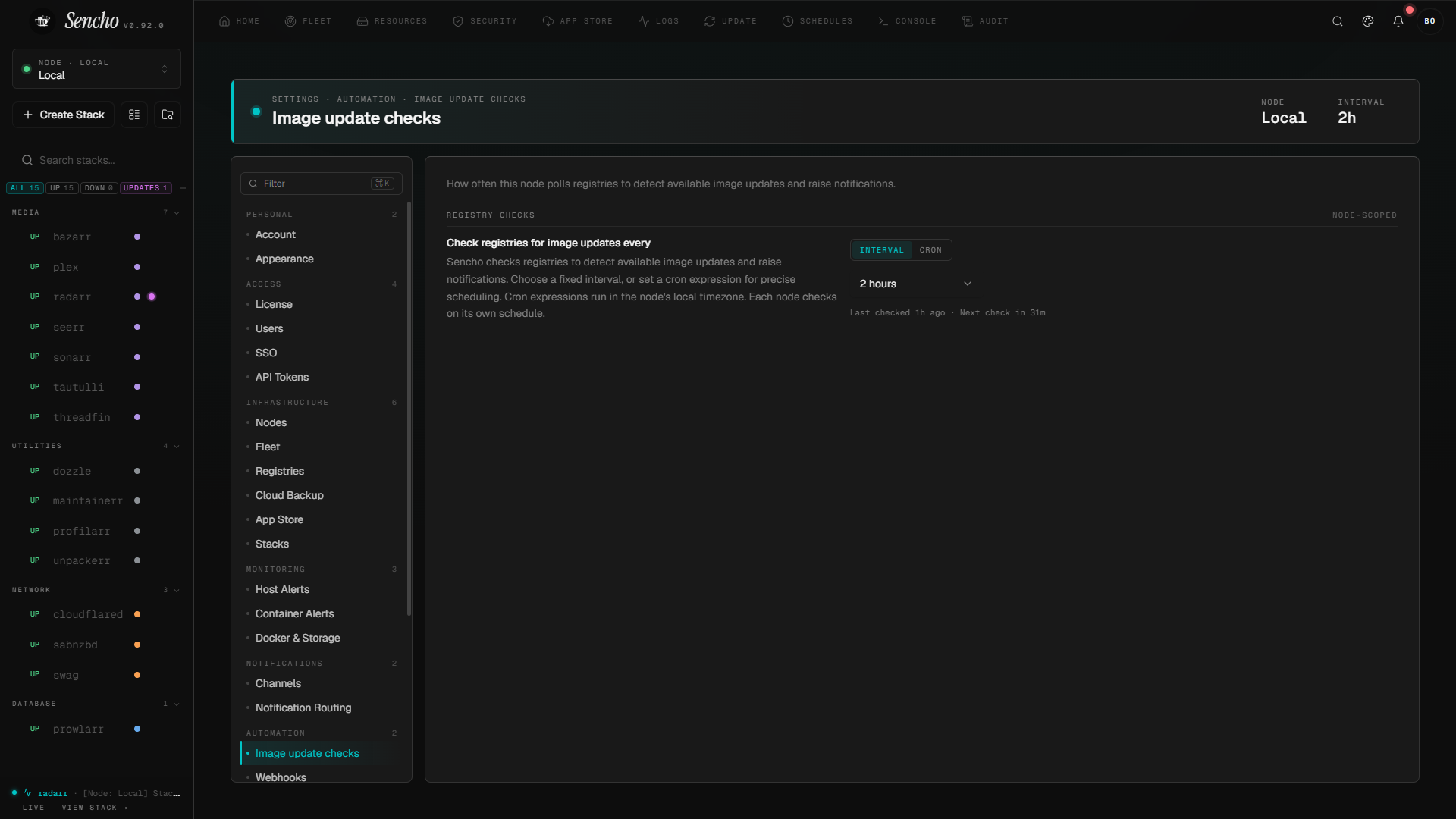Filter stacks by ALL 15
The width and height of the screenshot is (1456, 819).
tap(24, 188)
